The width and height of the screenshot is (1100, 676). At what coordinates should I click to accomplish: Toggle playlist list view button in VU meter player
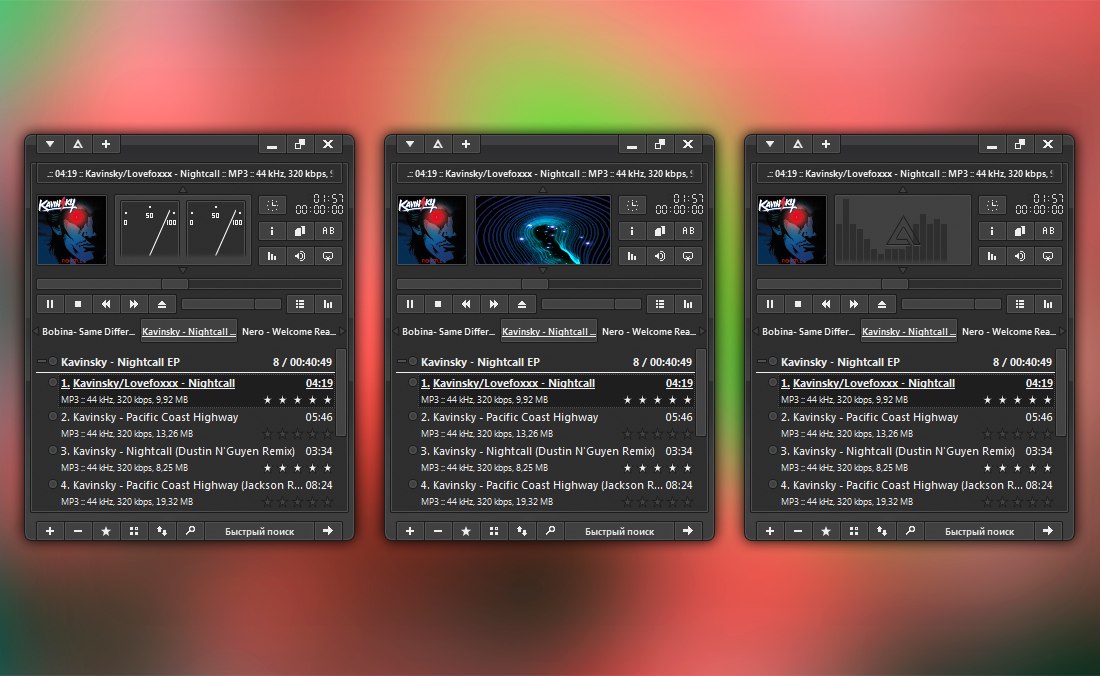pos(299,304)
